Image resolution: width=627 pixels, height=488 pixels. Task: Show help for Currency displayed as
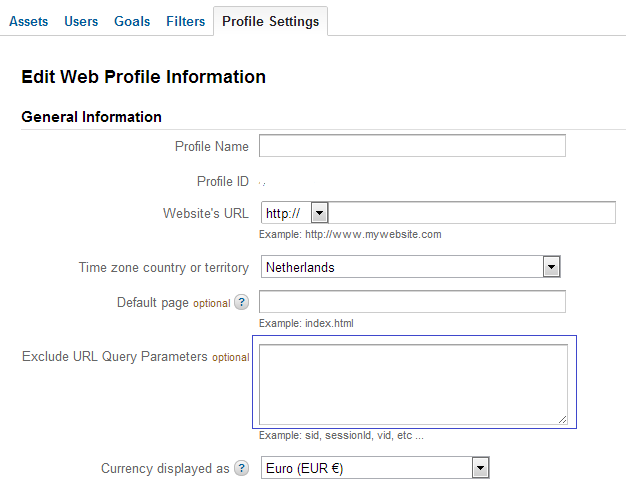click(x=242, y=468)
